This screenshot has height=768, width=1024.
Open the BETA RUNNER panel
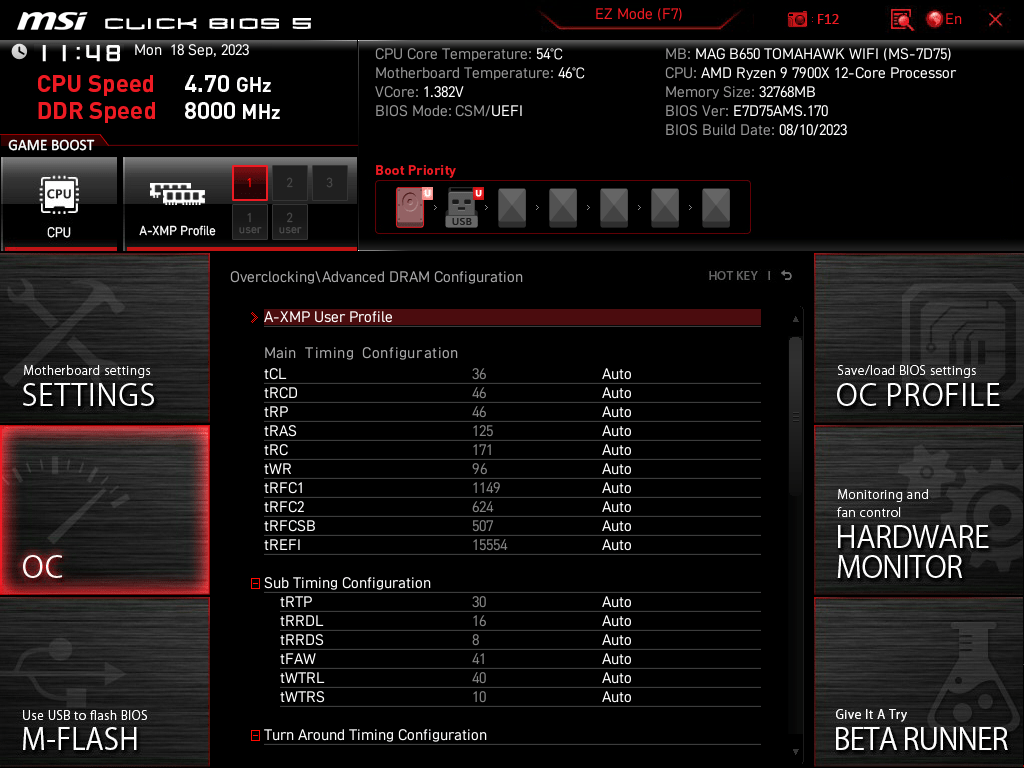tap(919, 682)
